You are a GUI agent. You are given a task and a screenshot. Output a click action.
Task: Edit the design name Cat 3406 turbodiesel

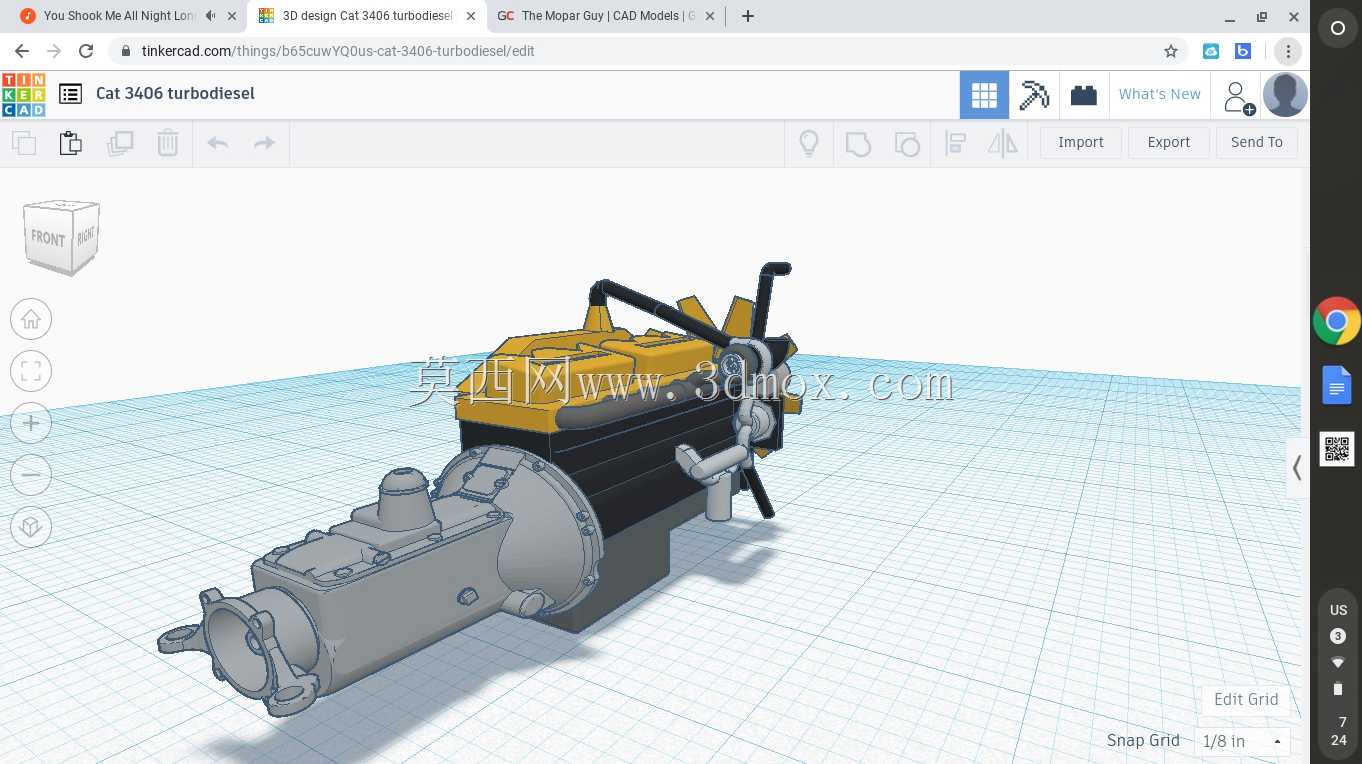(175, 93)
